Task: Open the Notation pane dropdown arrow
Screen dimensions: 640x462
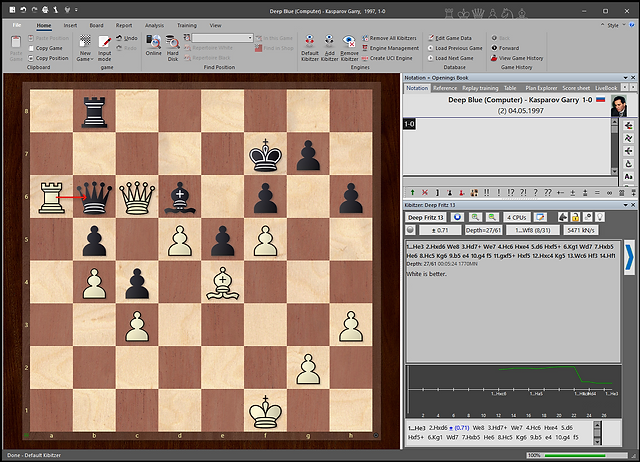Action: pyautogui.click(x=625, y=78)
